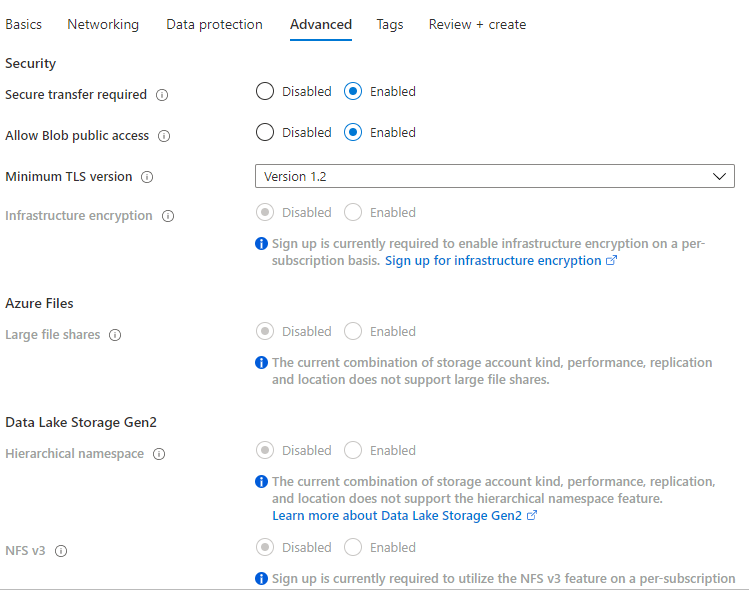Viewport: 749px width, 591px height.
Task: Go to the Review + create tab
Action: click(x=477, y=24)
